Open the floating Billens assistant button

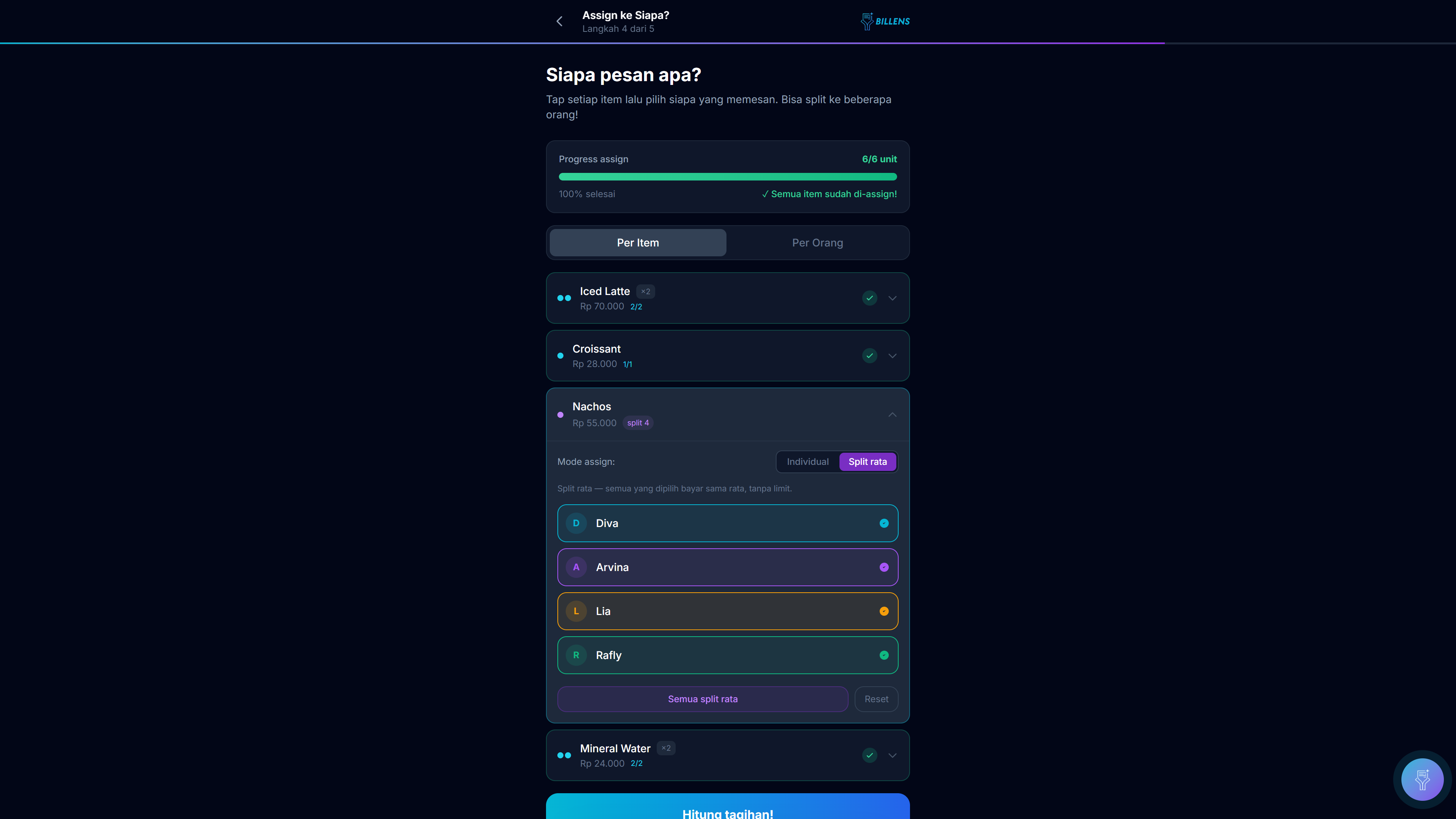coord(1422,780)
